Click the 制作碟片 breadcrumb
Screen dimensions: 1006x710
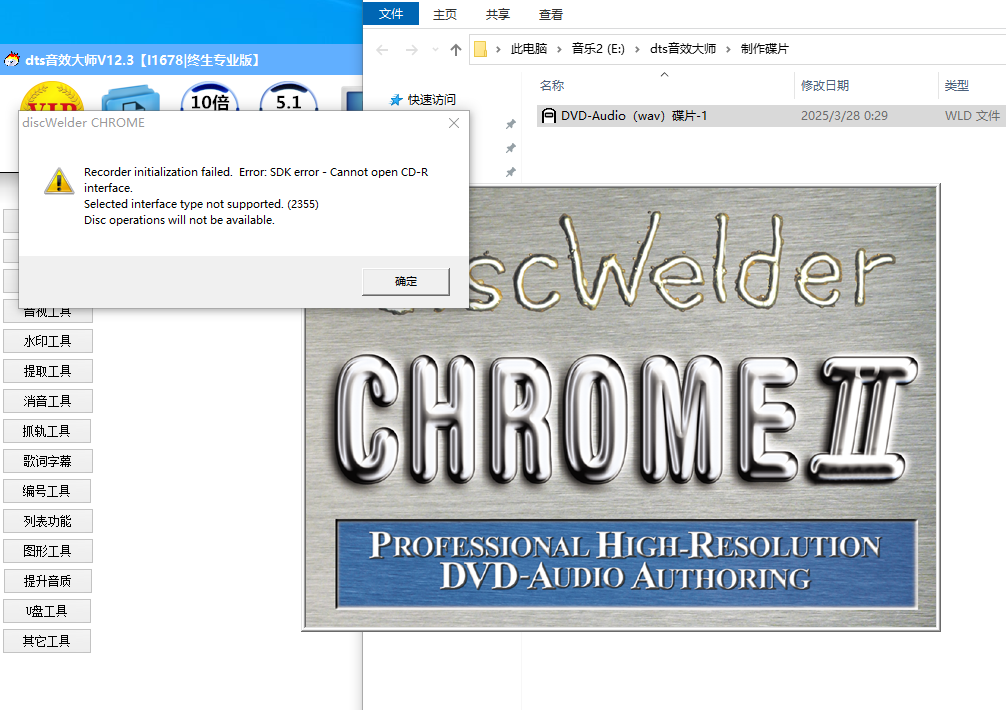click(764, 49)
